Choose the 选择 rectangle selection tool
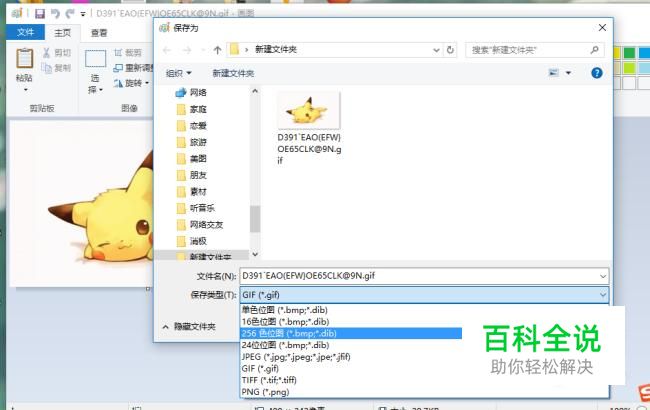The image size is (650, 410). (95, 59)
